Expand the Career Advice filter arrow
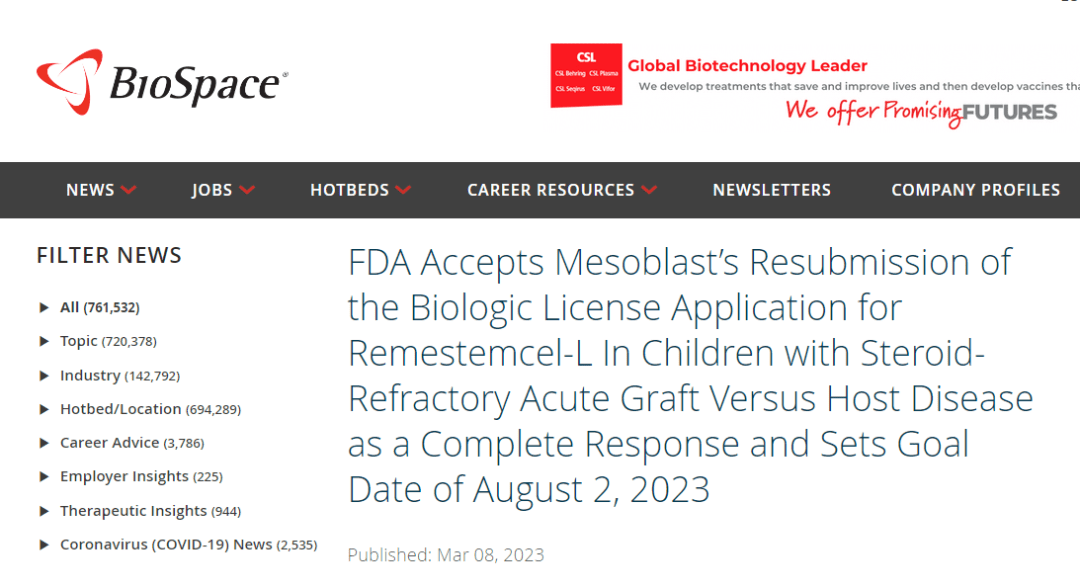The image size is (1080, 588). click(44, 443)
